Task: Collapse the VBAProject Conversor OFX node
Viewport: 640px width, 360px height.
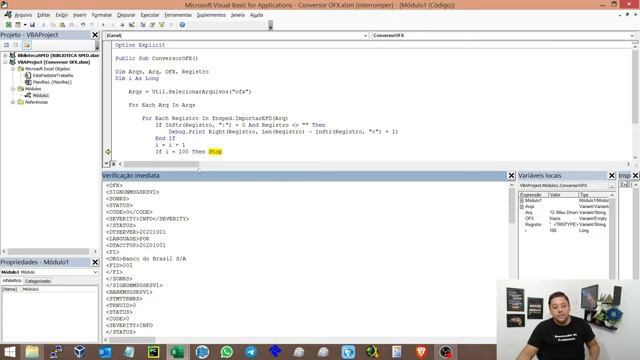Action: [x=5, y=62]
